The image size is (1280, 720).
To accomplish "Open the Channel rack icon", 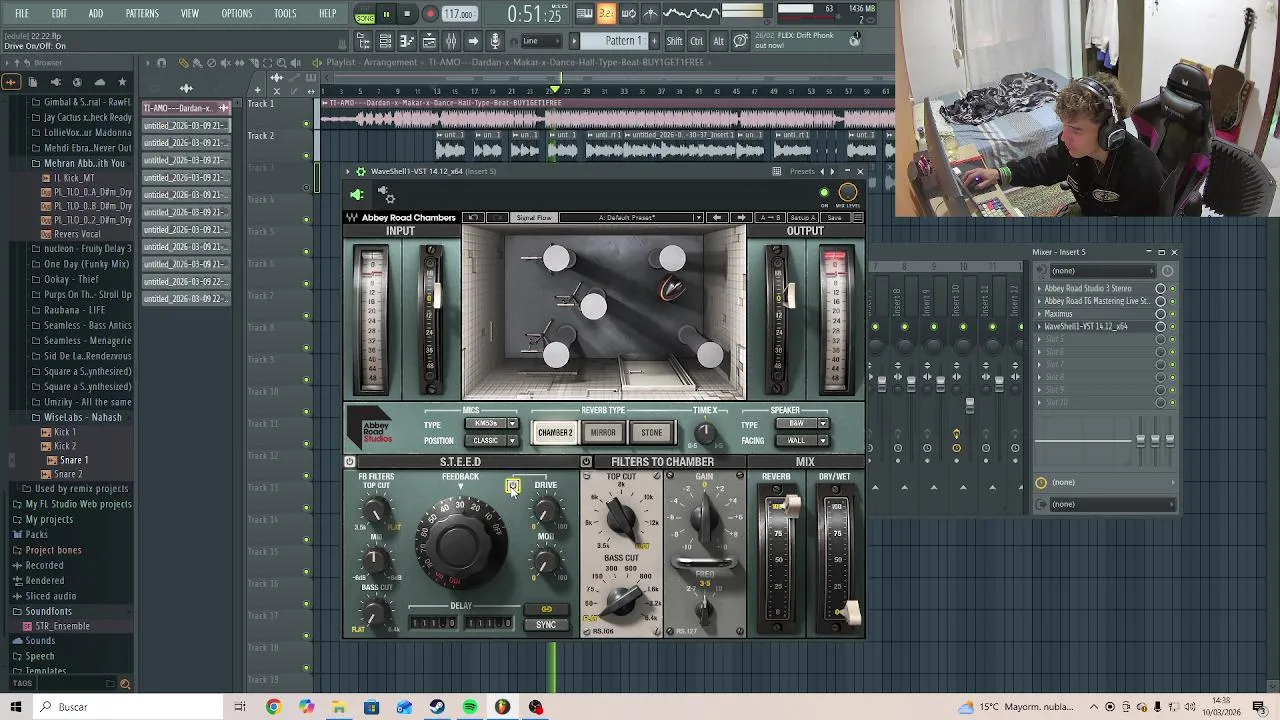I will click(385, 41).
